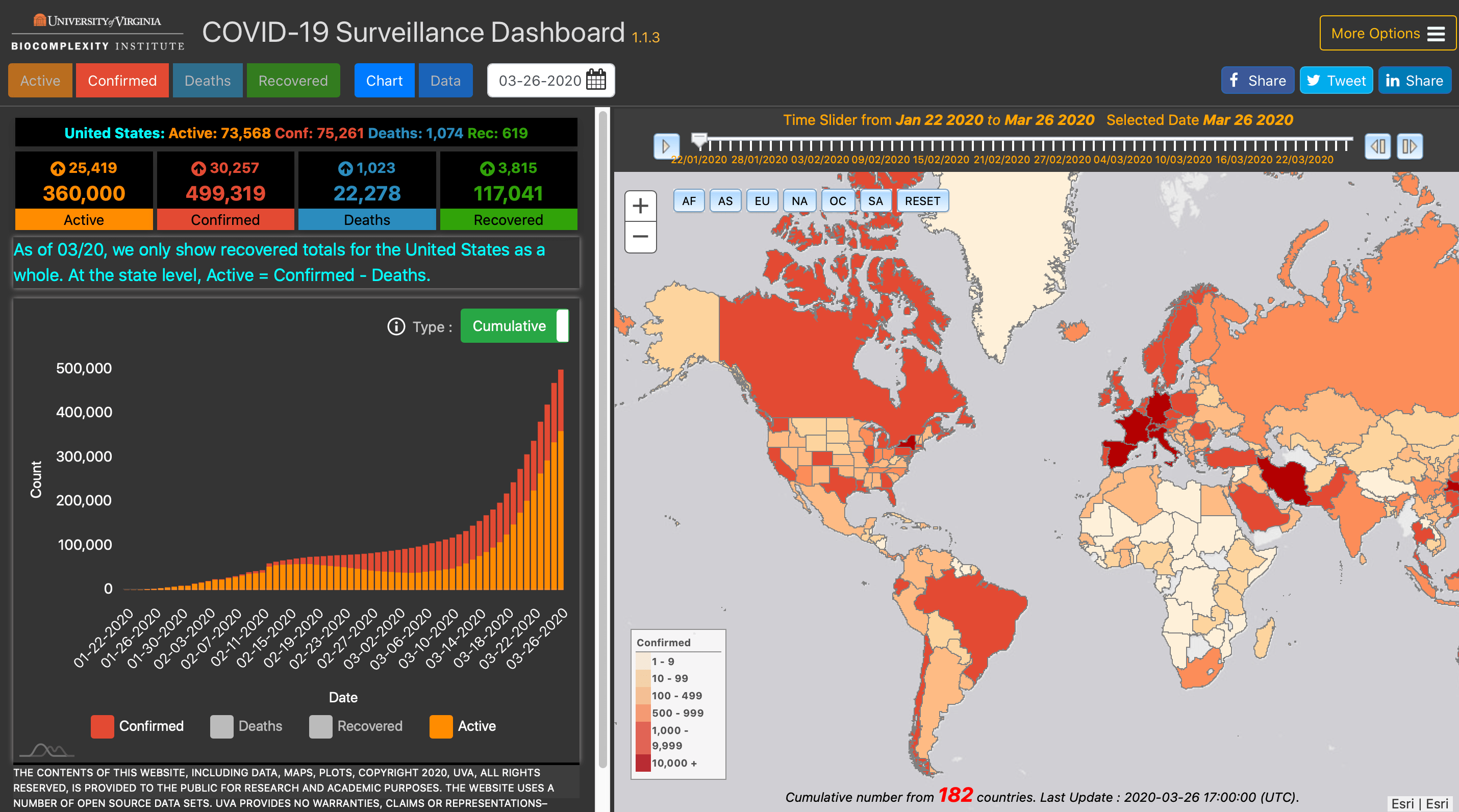1459x812 pixels.
Task: Toggle the Cumulative chart type switch
Action: (x=514, y=326)
